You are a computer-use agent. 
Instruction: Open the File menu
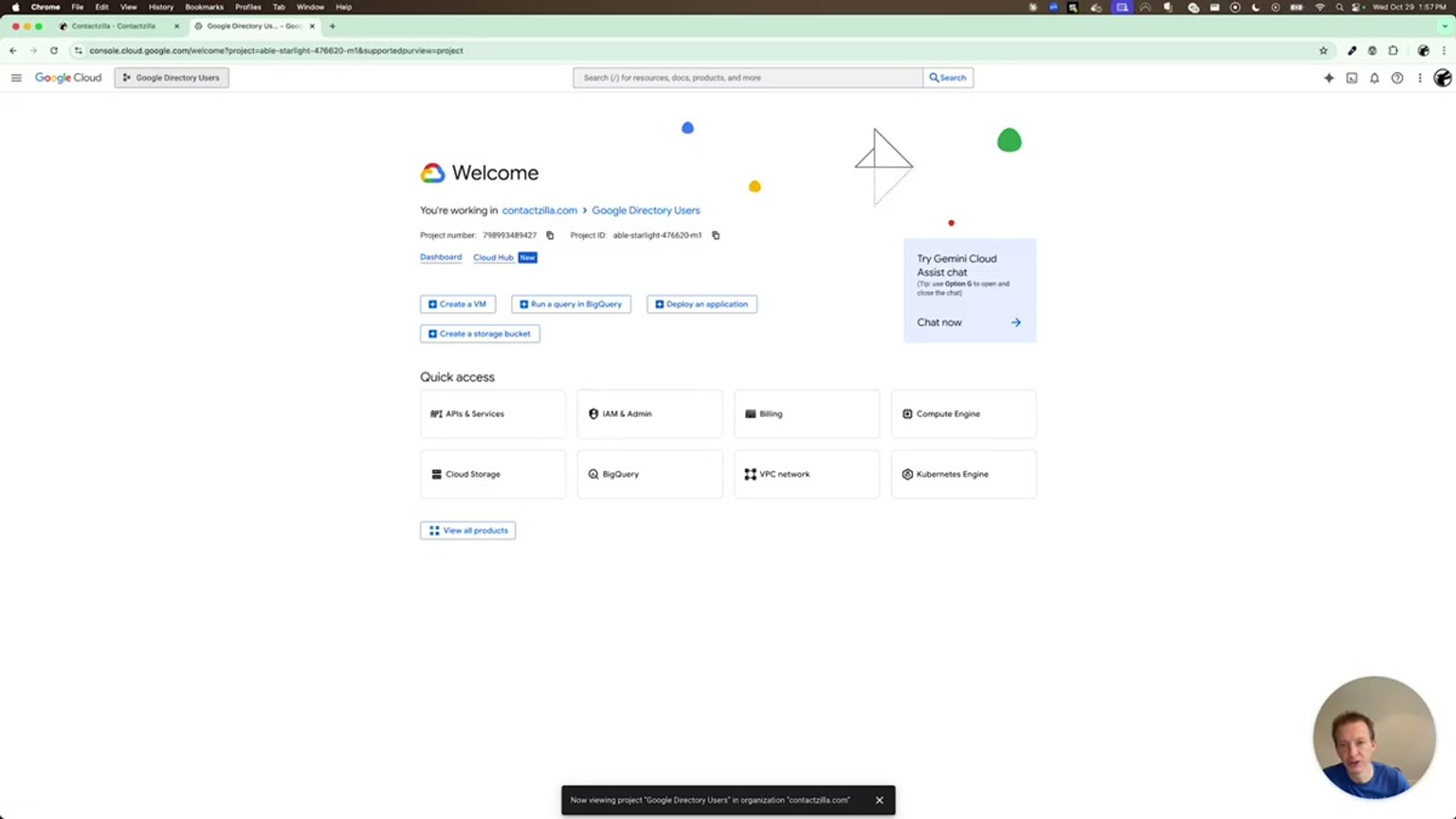coord(77,7)
